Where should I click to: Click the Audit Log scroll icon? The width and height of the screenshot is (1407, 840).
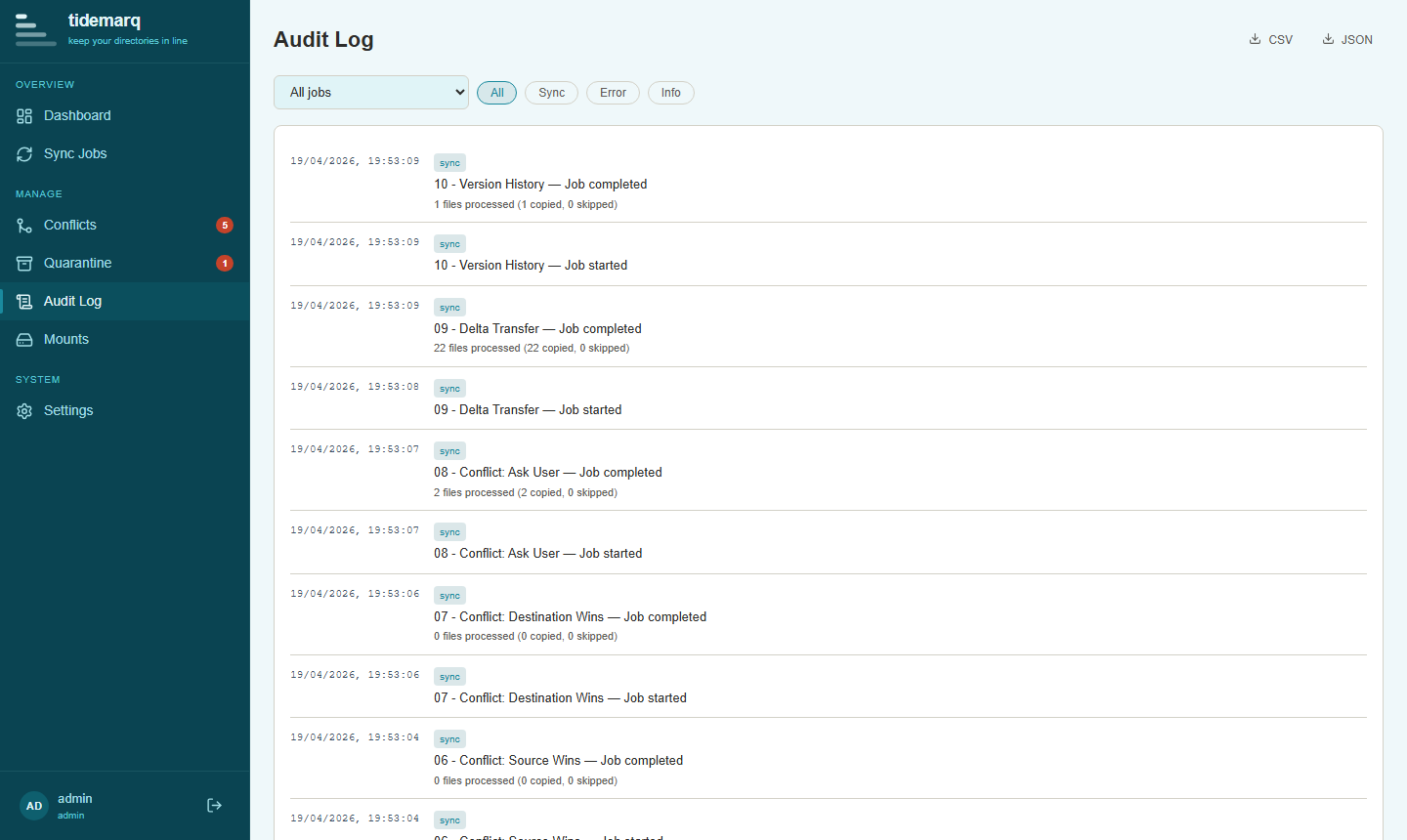coord(24,302)
